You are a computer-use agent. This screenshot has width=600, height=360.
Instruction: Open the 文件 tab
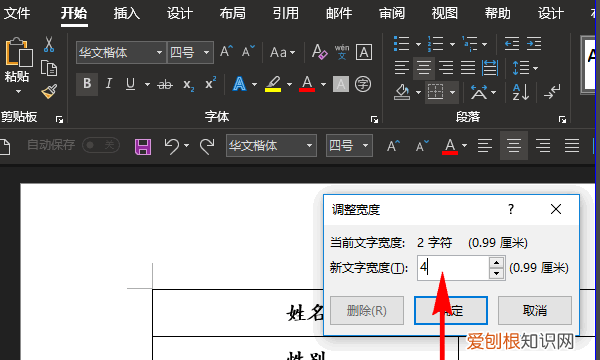(16, 13)
